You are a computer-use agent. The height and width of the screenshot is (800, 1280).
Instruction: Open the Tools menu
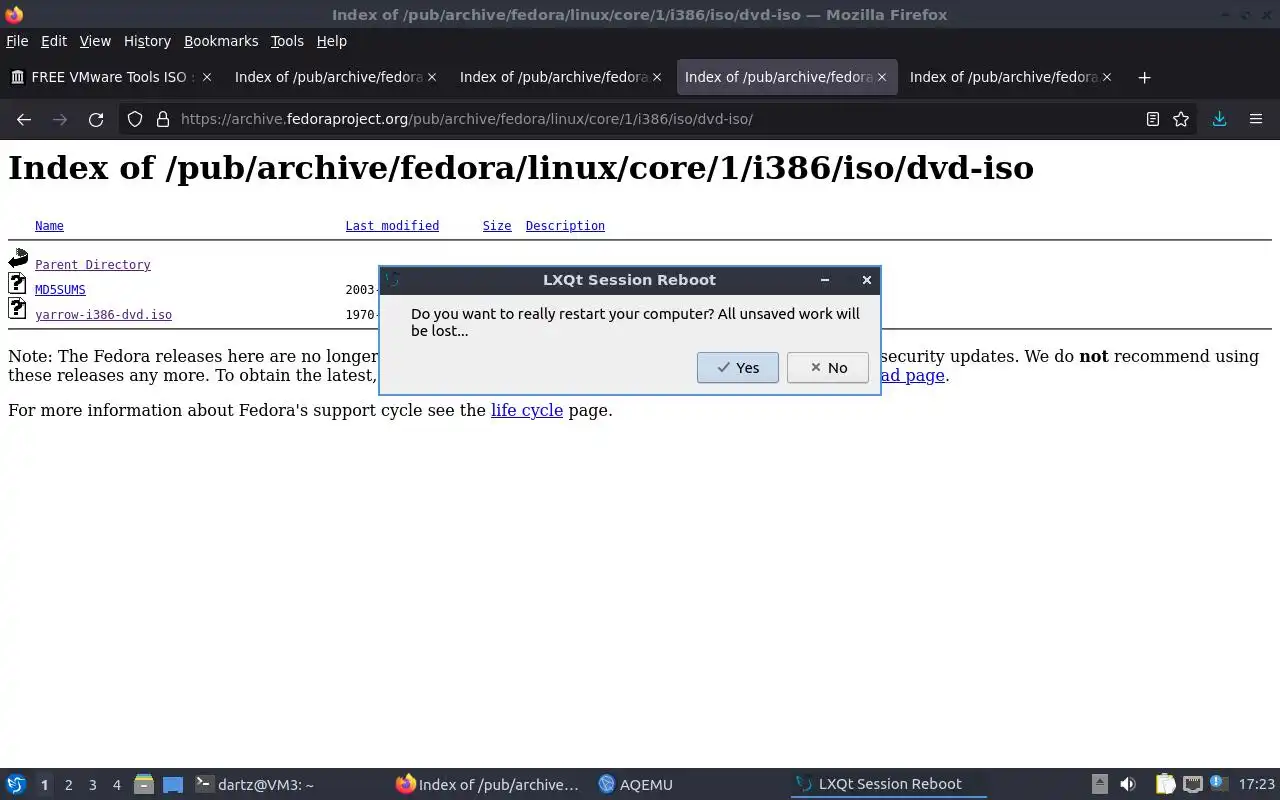point(287,41)
